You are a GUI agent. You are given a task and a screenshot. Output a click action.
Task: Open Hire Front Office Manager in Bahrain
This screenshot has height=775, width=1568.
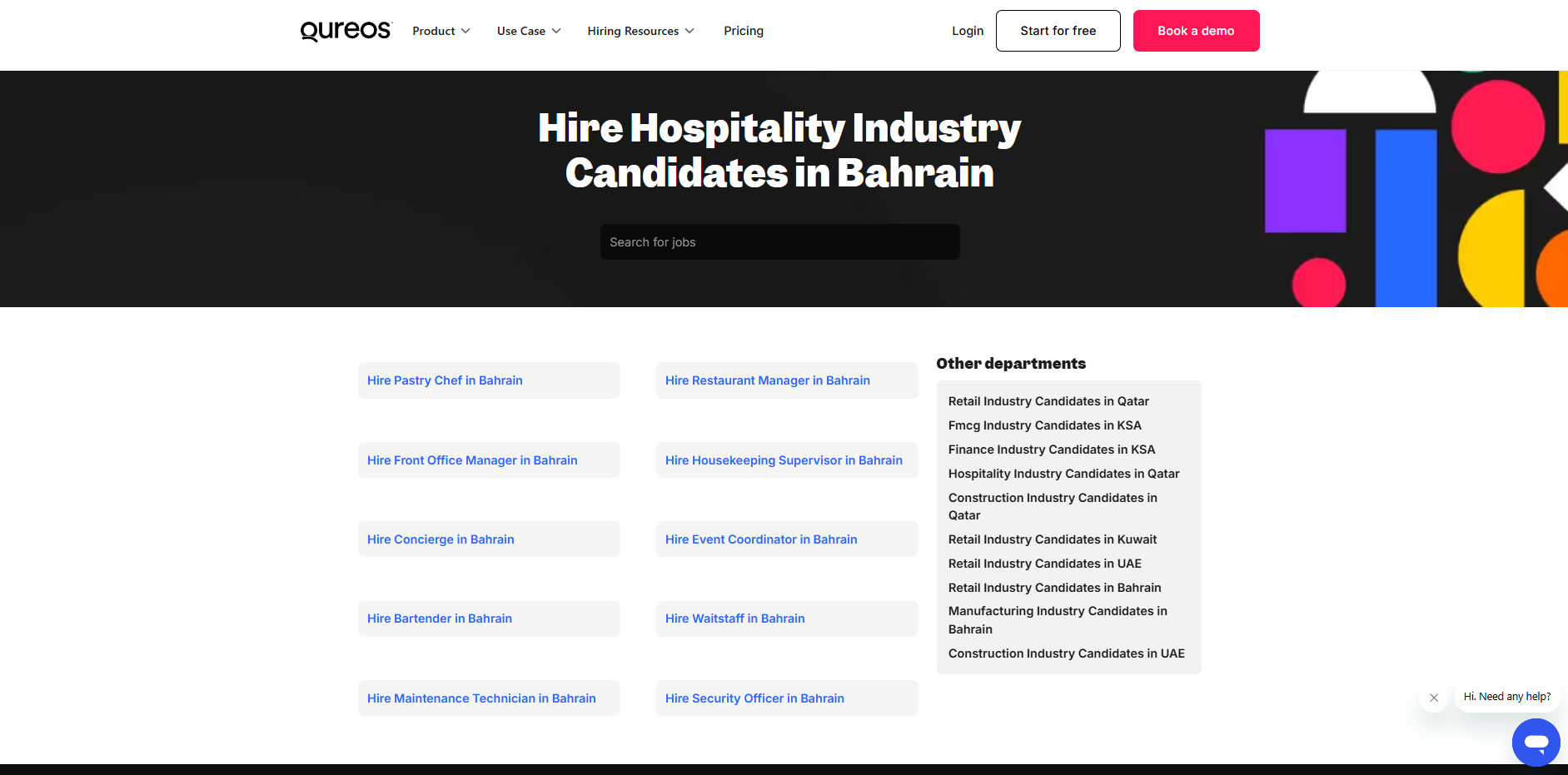[489, 460]
